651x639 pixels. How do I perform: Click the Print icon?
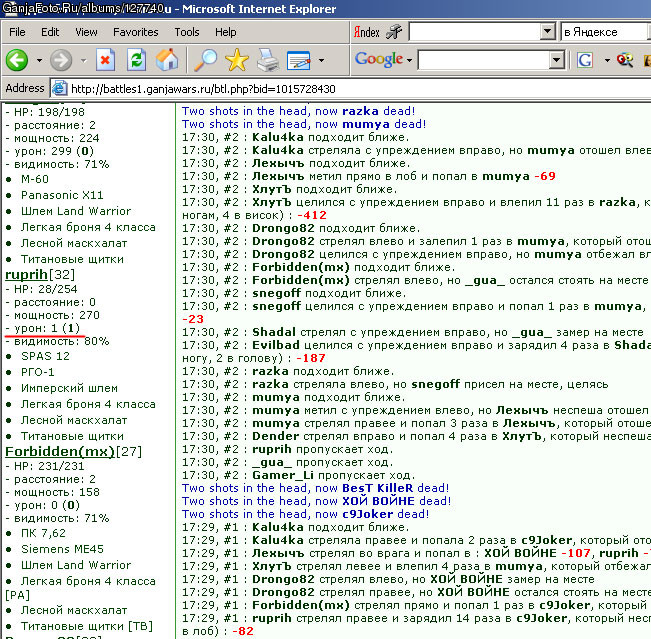click(267, 60)
